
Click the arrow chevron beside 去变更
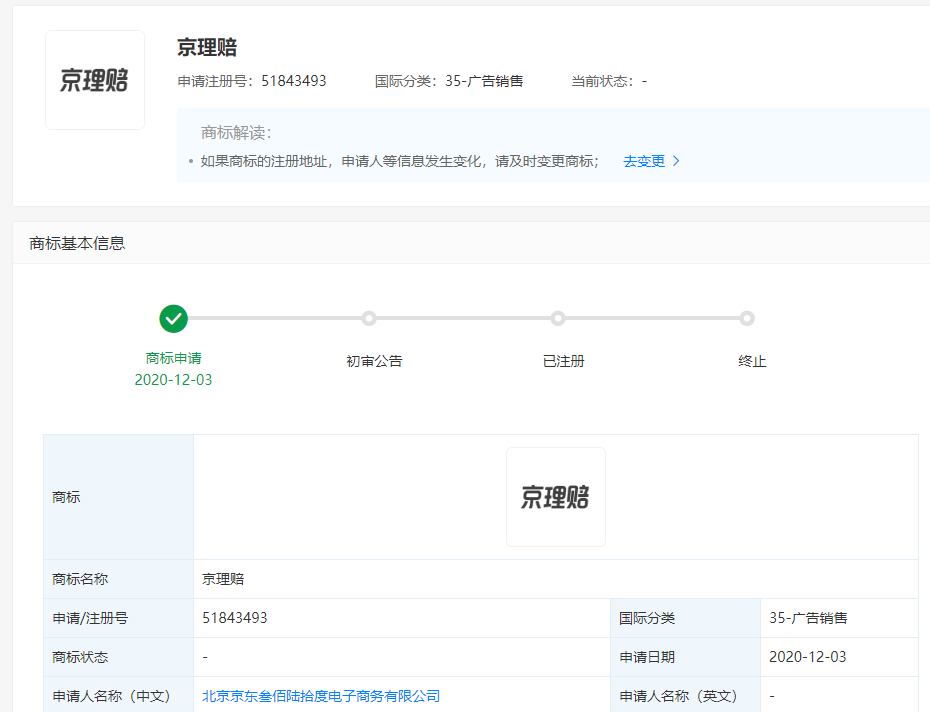tap(677, 161)
